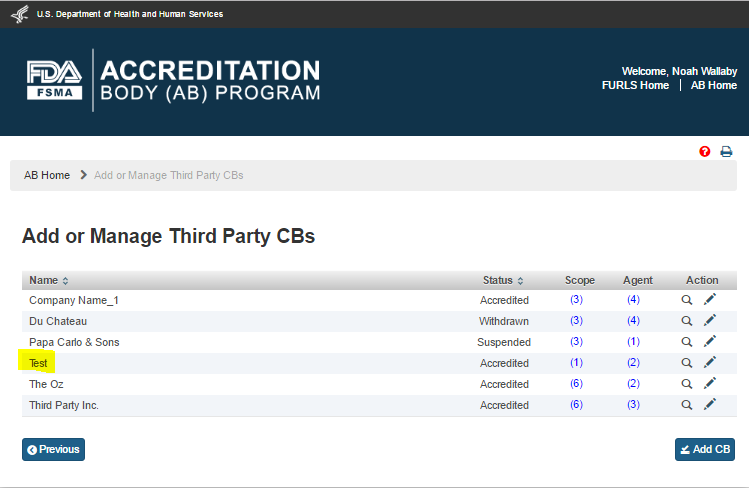Sort table by Status column
Screen dimensions: 749x488
[x=503, y=281]
